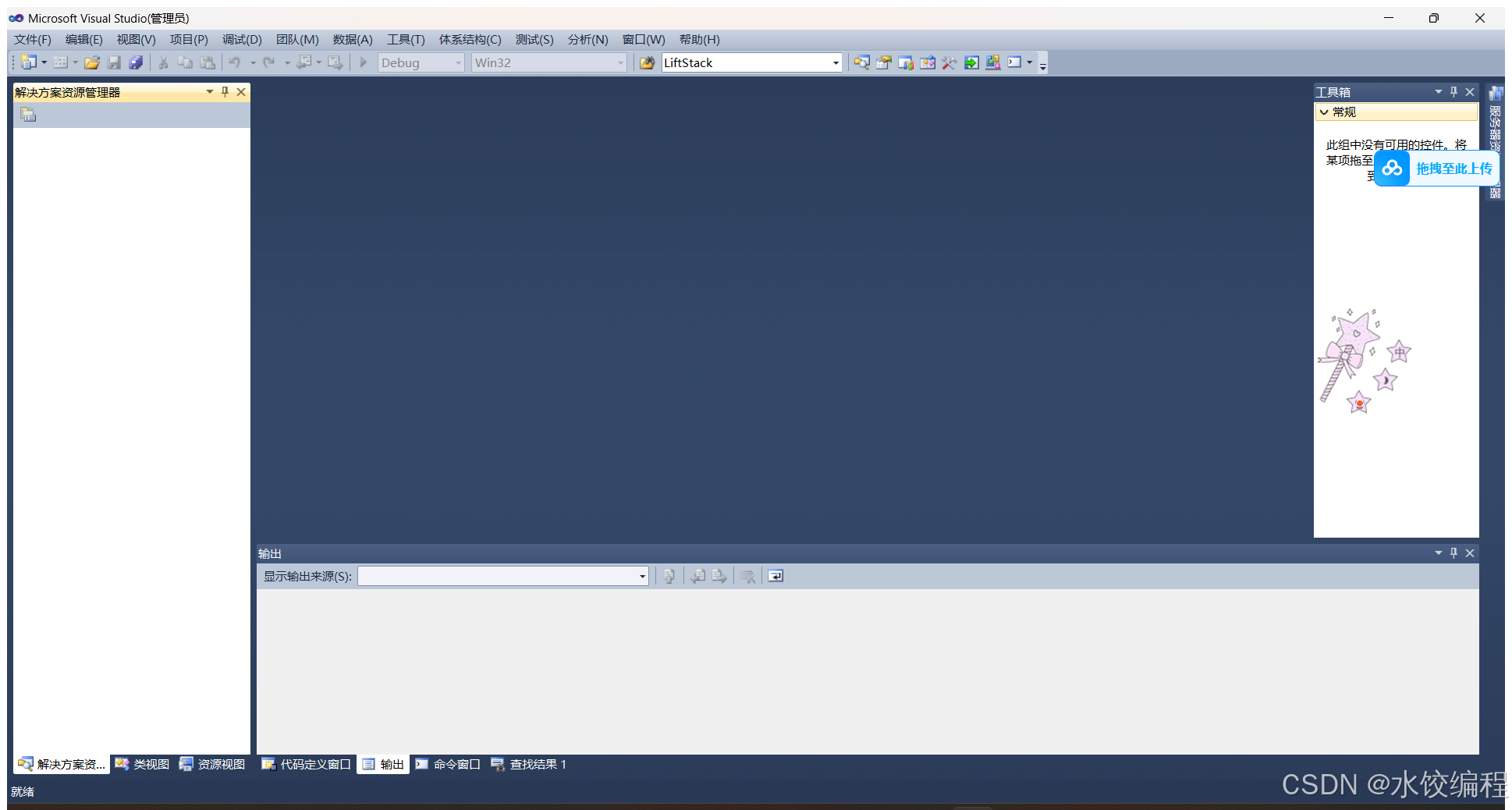Viewport: 1512px width, 810px height.
Task: Click the Navigate Forward icon
Action: pos(335,62)
